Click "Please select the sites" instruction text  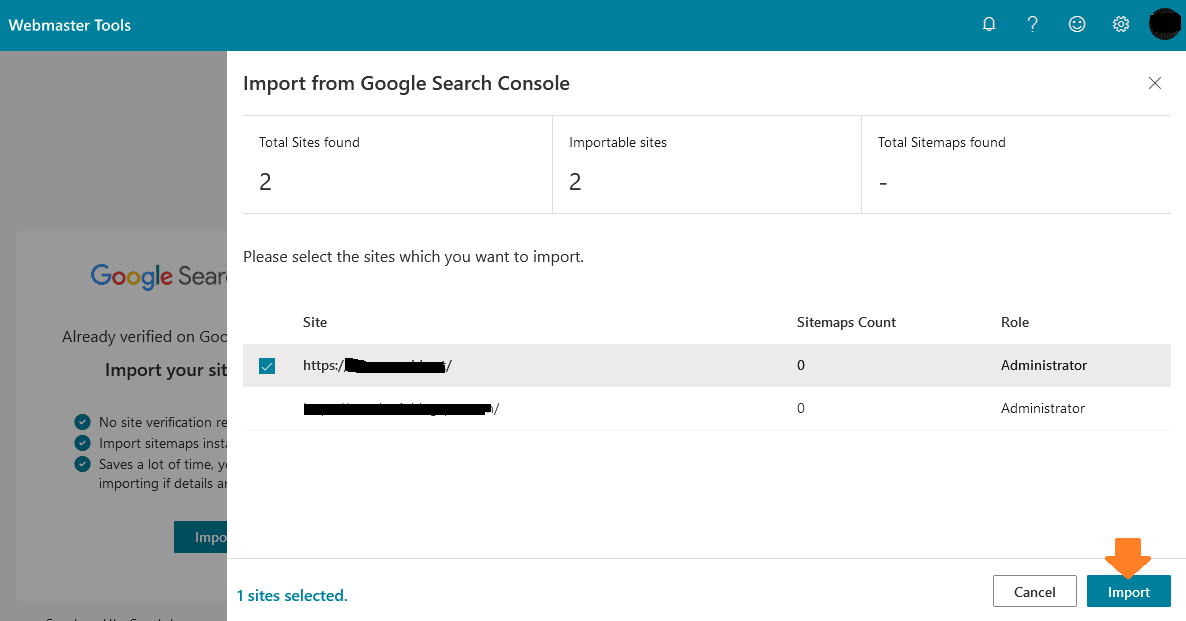(413, 256)
